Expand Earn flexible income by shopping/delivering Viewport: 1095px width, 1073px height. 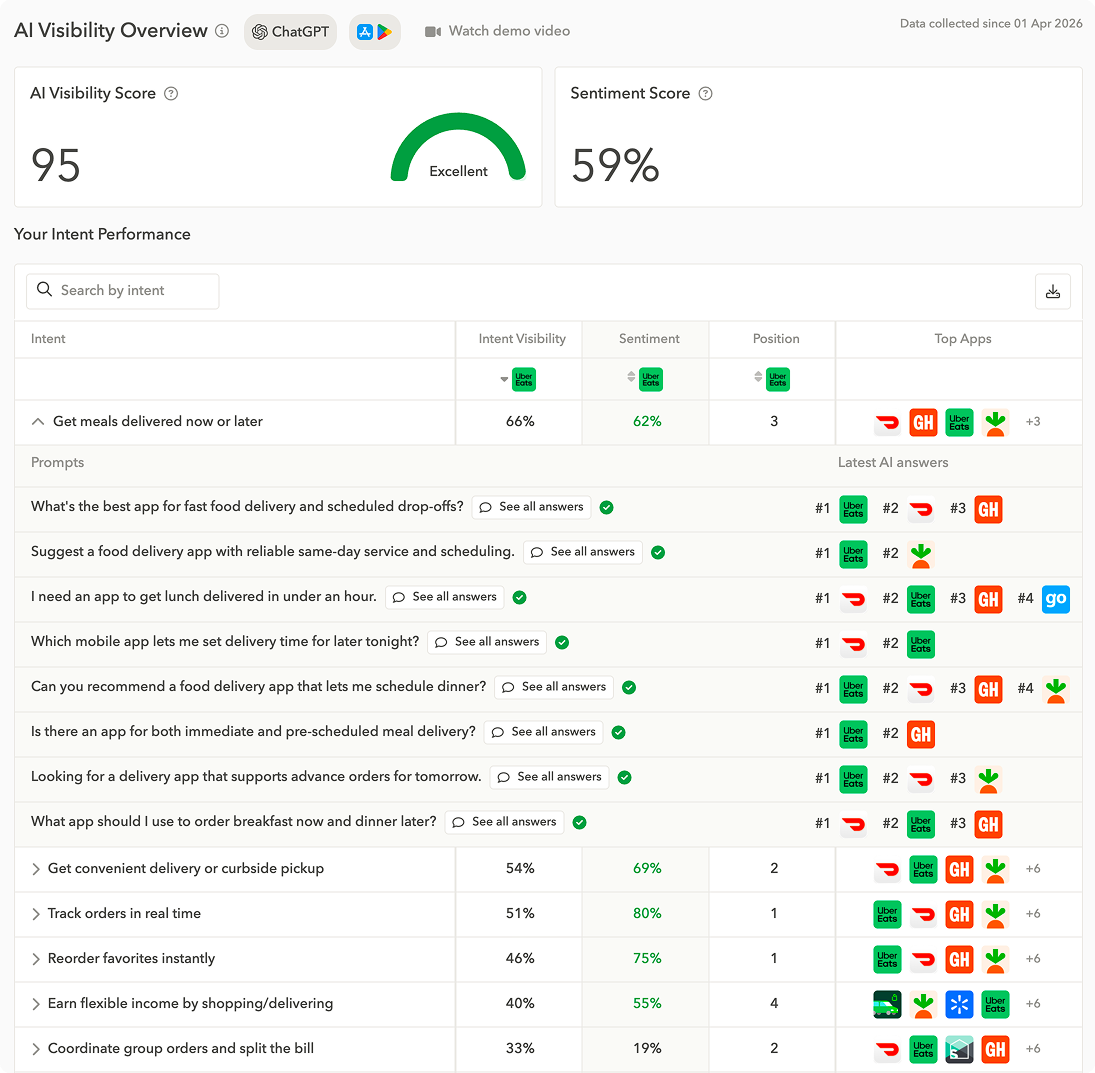coord(36,1004)
